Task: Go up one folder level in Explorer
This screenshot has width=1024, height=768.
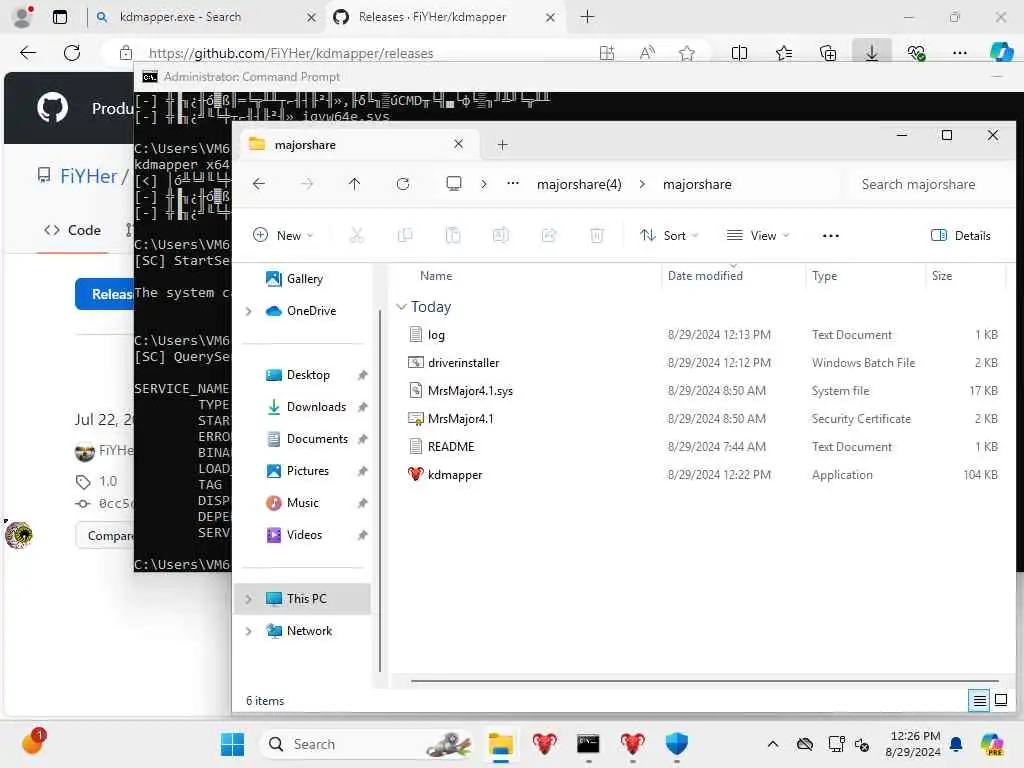Action: point(355,184)
